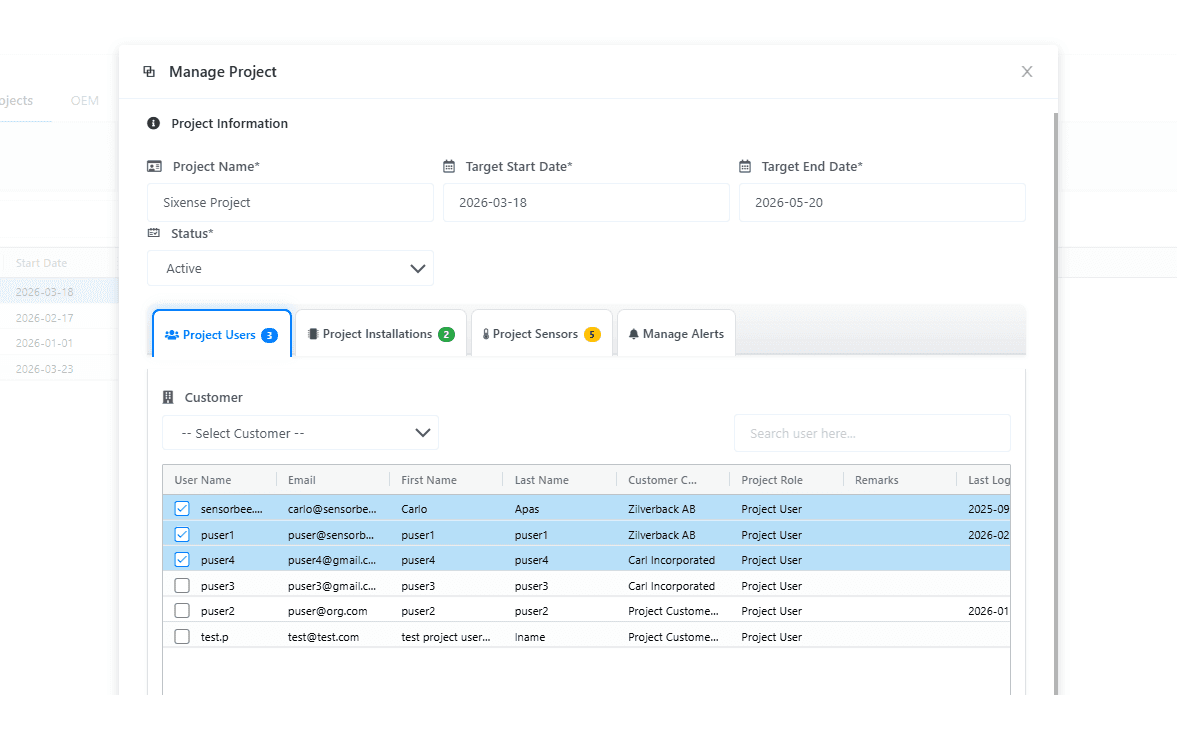Viewport: 1177px width, 730px height.
Task: Check the puser2 row checkbox
Action: [182, 611]
